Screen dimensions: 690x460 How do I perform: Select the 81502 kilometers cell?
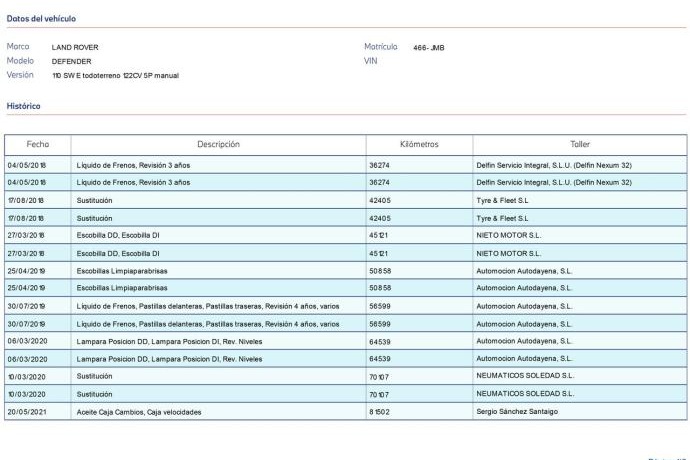pyautogui.click(x=381, y=412)
